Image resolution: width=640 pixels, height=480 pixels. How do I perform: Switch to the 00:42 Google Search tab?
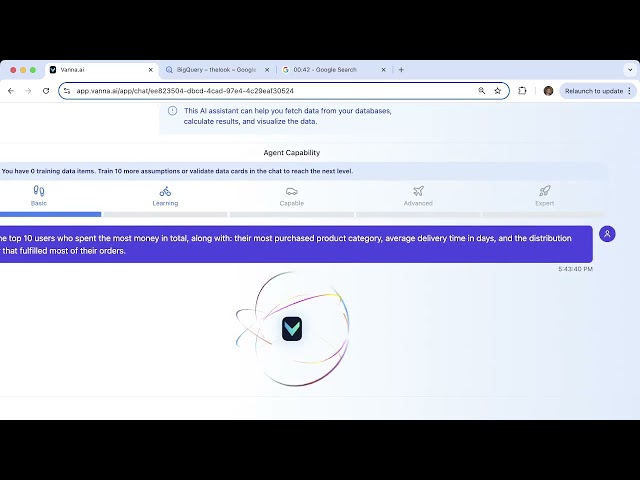click(x=334, y=70)
